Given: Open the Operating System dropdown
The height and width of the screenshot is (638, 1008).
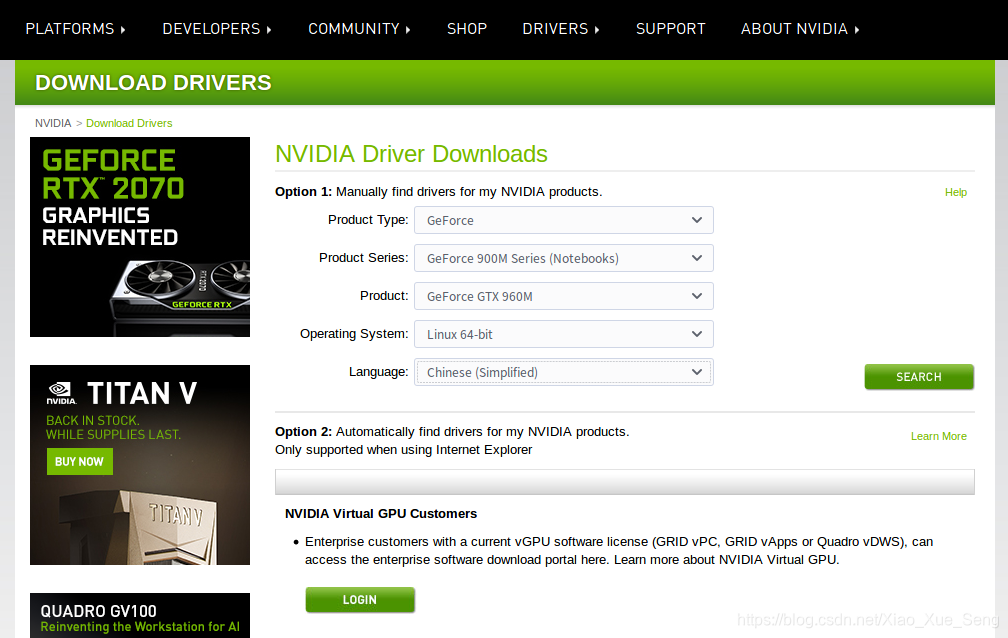Looking at the screenshot, I should (x=564, y=334).
